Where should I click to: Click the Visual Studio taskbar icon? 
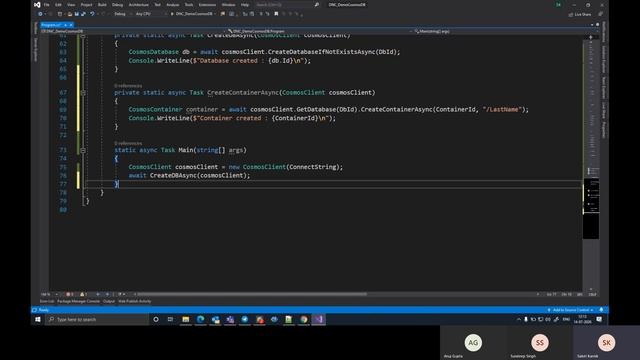pyautogui.click(x=318, y=320)
